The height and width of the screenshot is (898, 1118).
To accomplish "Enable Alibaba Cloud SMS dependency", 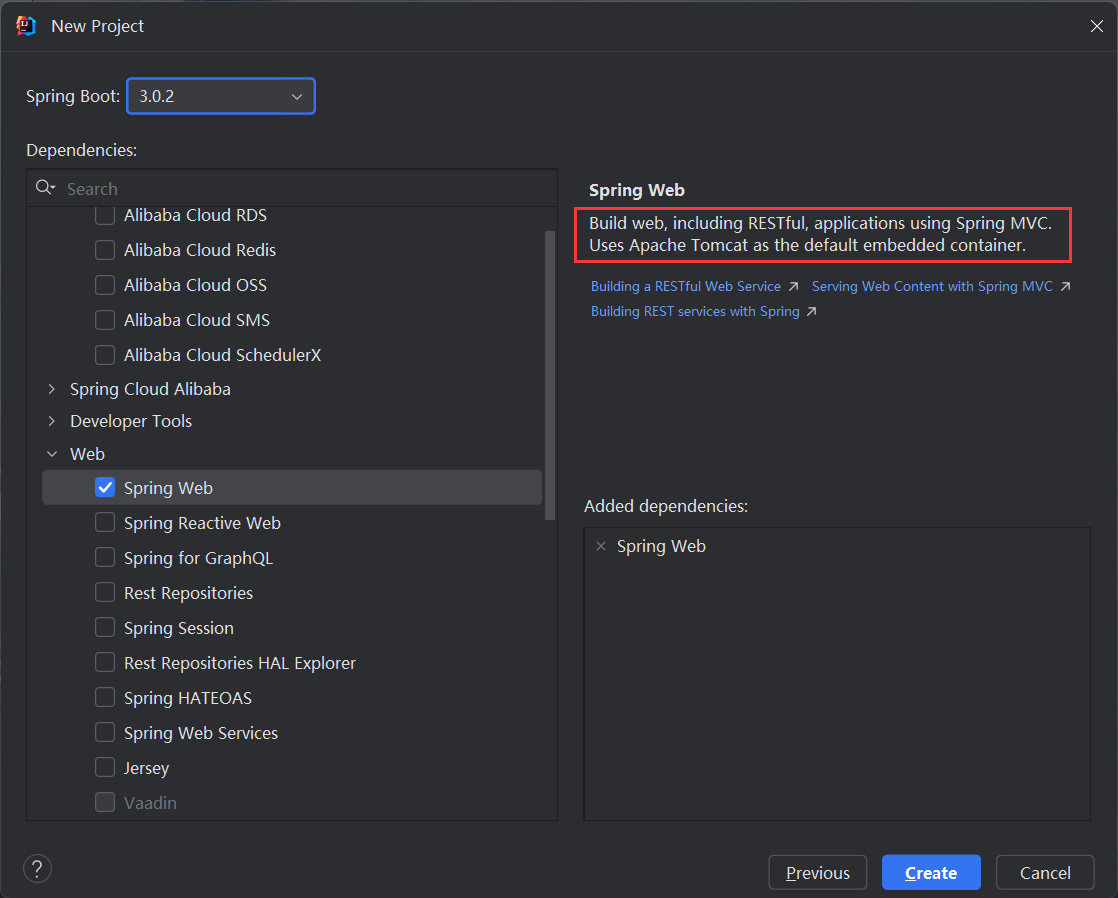I will (x=105, y=320).
